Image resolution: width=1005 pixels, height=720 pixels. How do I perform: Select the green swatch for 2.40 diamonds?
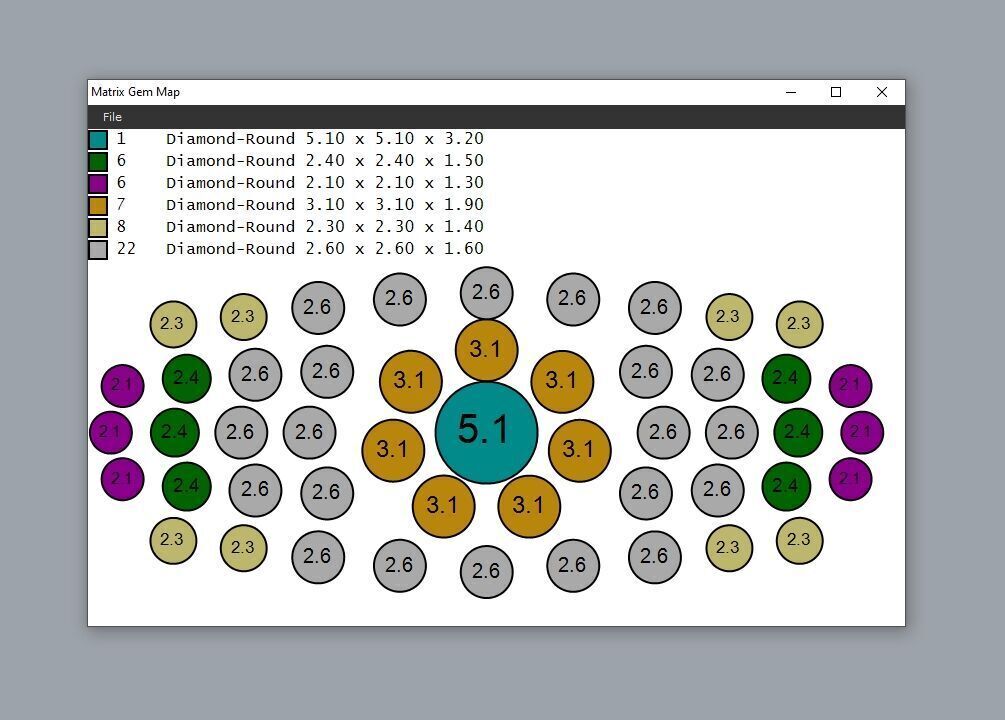click(98, 162)
